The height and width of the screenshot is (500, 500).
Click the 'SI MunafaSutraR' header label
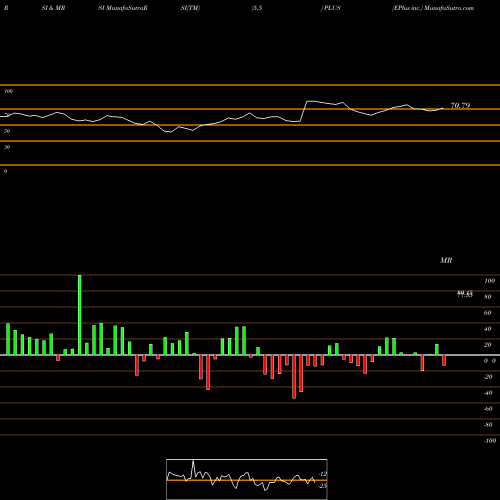pyautogui.click(x=123, y=8)
